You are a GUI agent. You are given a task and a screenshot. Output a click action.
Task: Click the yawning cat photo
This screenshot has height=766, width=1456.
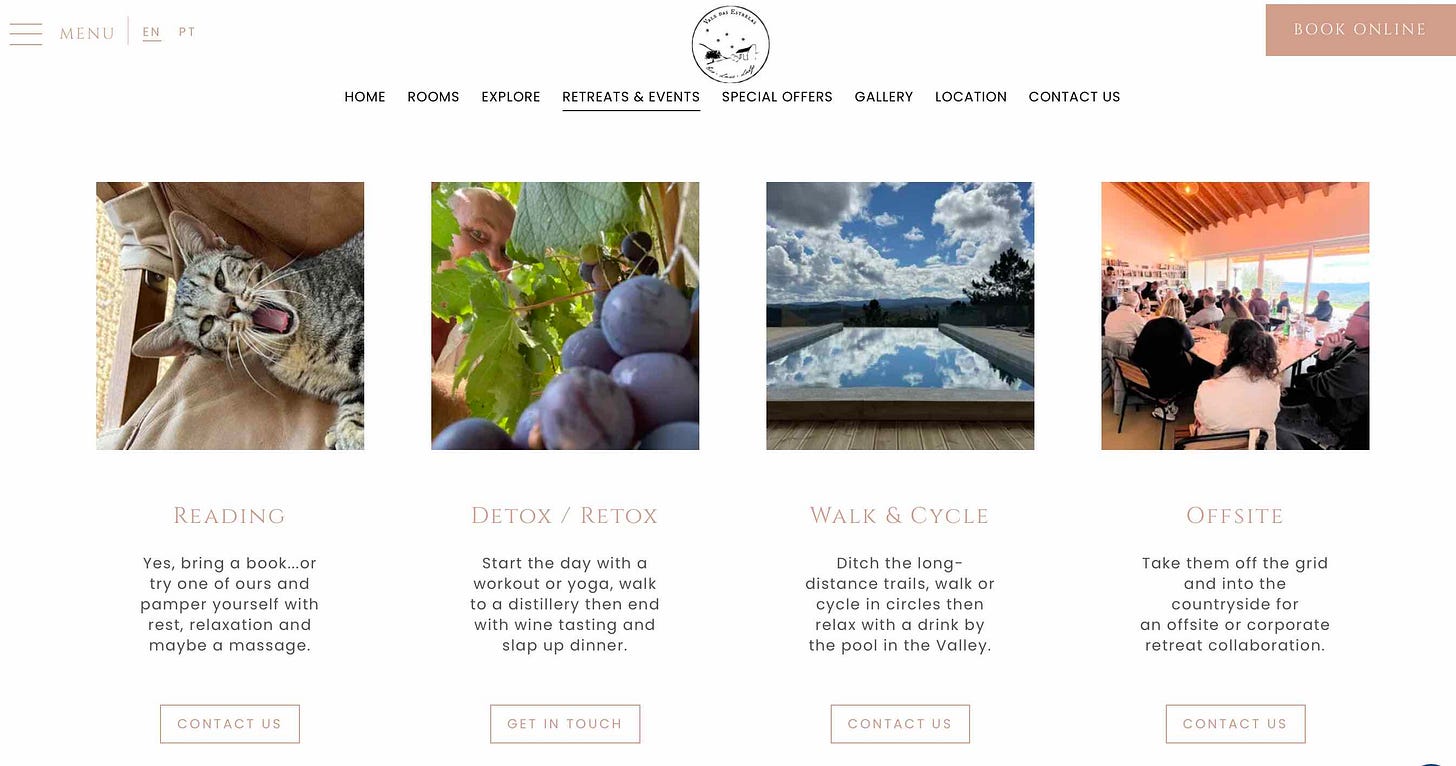coord(230,316)
